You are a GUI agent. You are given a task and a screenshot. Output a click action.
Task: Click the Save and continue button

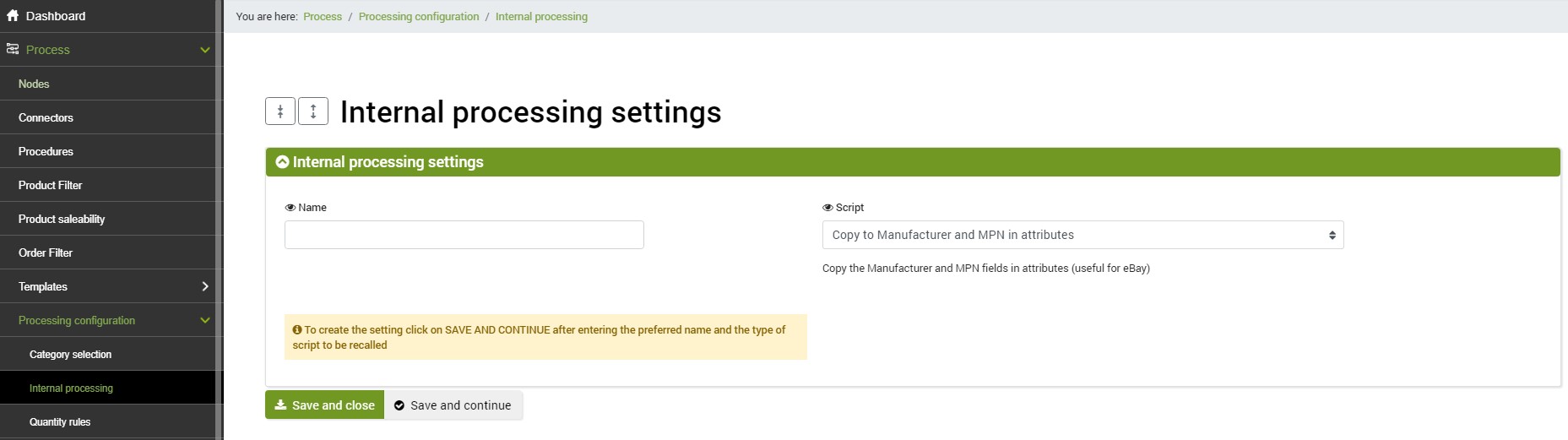pyautogui.click(x=453, y=405)
